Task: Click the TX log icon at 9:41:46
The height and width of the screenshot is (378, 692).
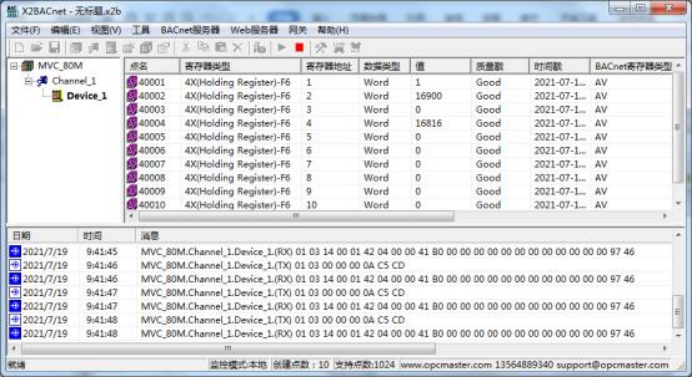Action: click(x=15, y=265)
